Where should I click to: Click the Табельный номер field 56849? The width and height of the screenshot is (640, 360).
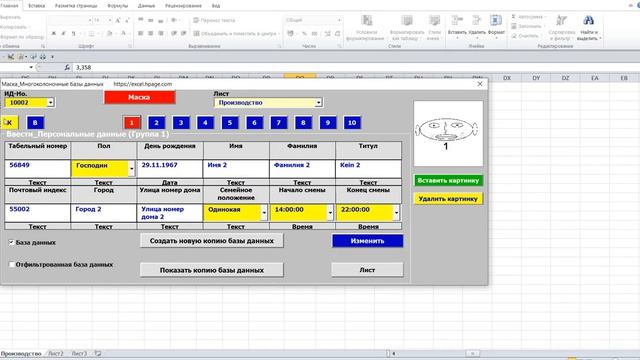[38, 169]
